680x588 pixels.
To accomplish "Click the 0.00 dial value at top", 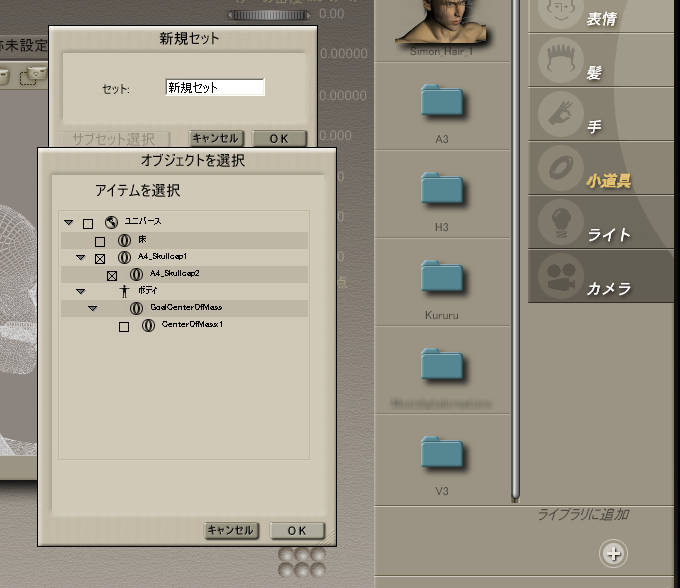I will [x=332, y=14].
